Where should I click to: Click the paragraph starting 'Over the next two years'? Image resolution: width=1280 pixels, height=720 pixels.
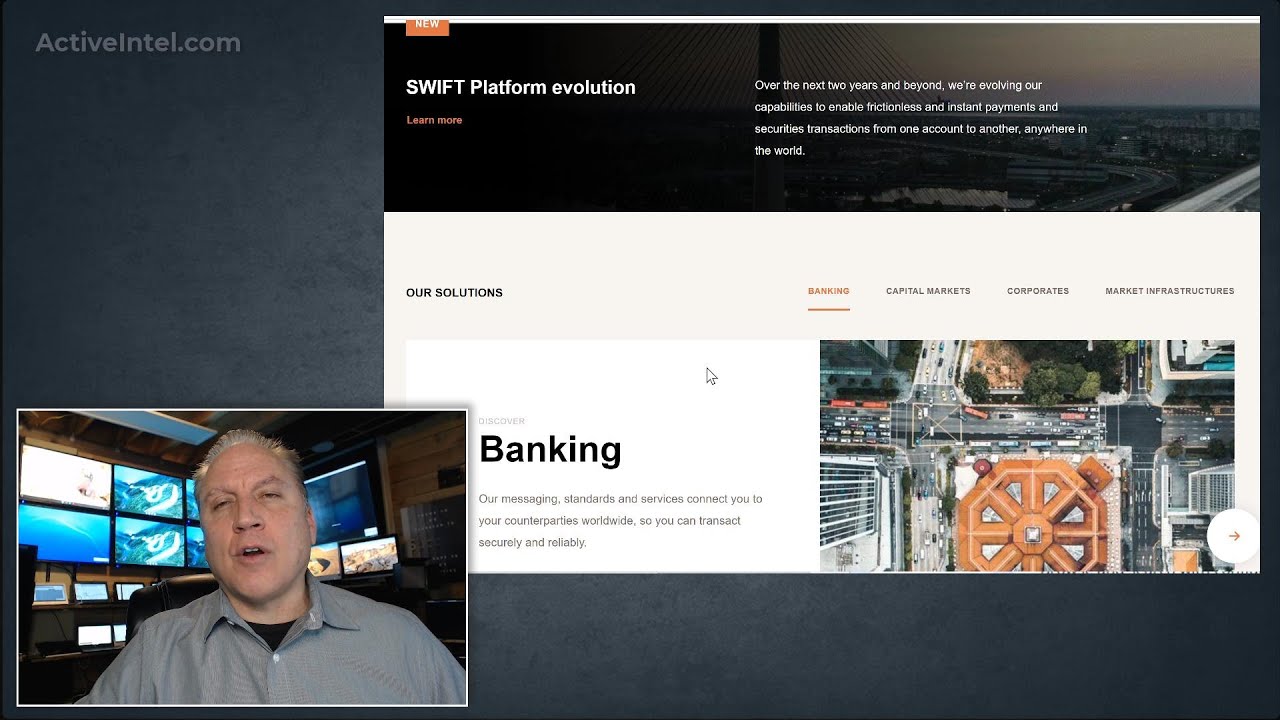pyautogui.click(x=921, y=118)
